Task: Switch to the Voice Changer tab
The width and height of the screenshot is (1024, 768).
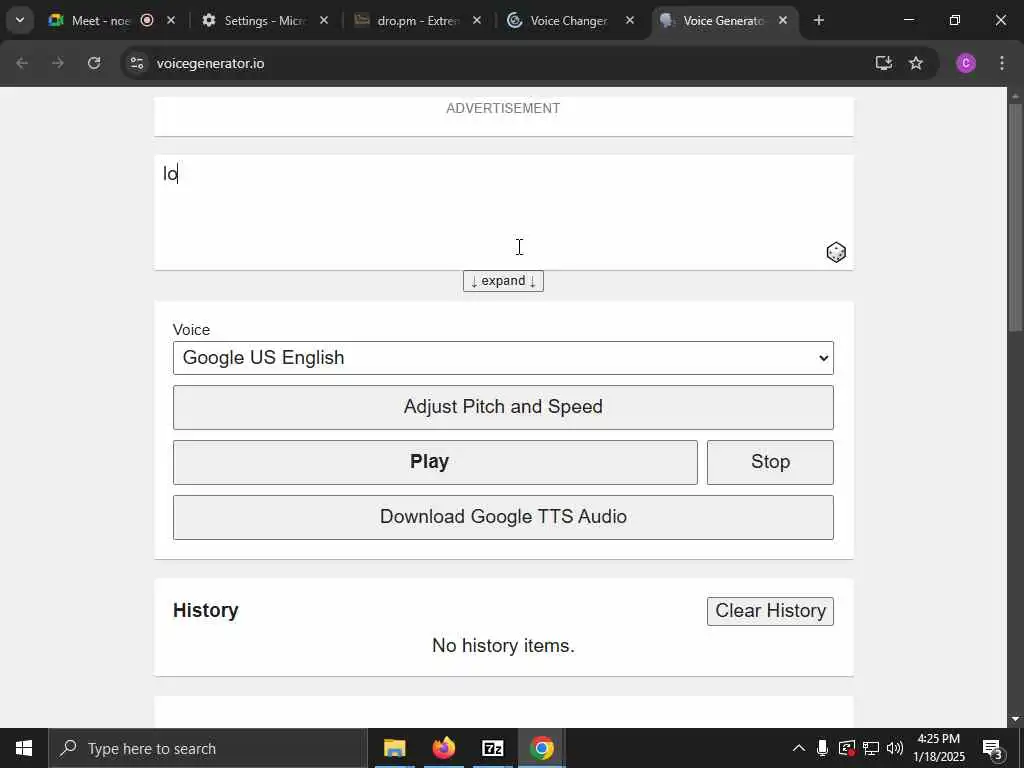Action: click(568, 21)
